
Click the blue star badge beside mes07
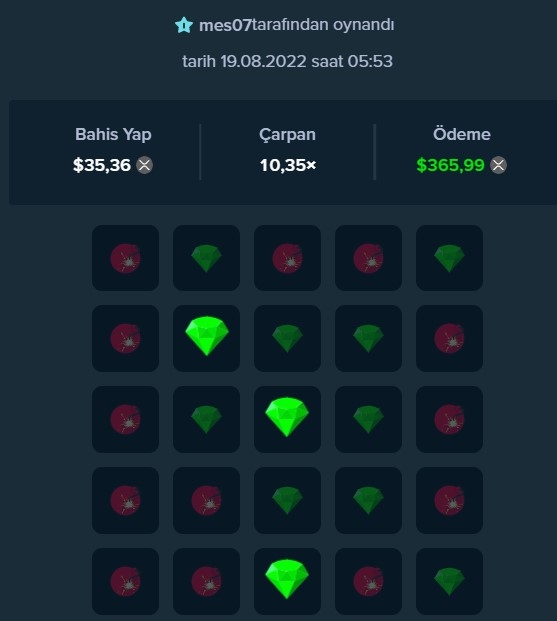point(184,25)
